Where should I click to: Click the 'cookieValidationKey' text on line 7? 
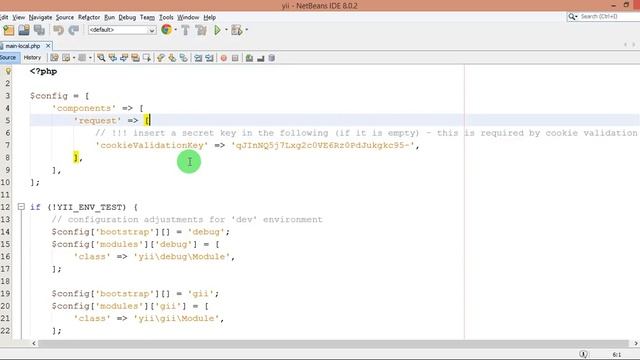(152, 145)
